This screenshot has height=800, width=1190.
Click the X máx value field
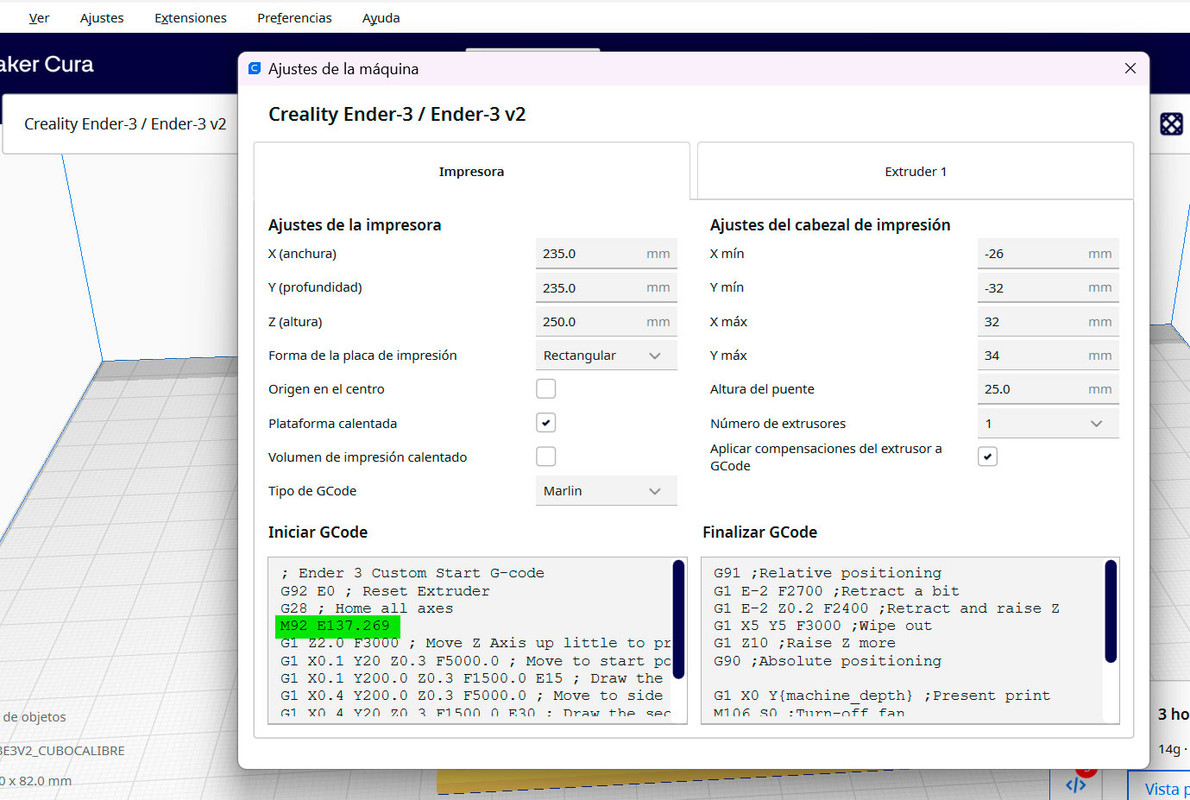coord(1047,322)
